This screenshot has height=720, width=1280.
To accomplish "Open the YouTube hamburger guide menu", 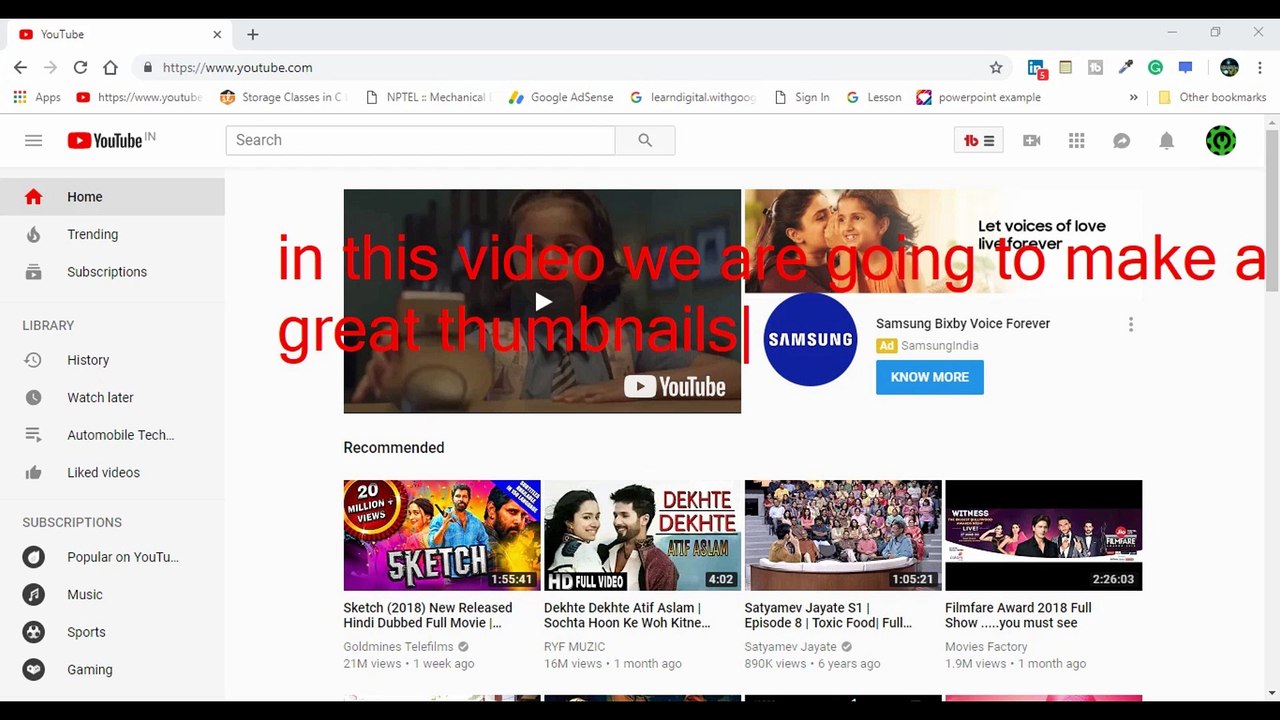I will tap(34, 141).
